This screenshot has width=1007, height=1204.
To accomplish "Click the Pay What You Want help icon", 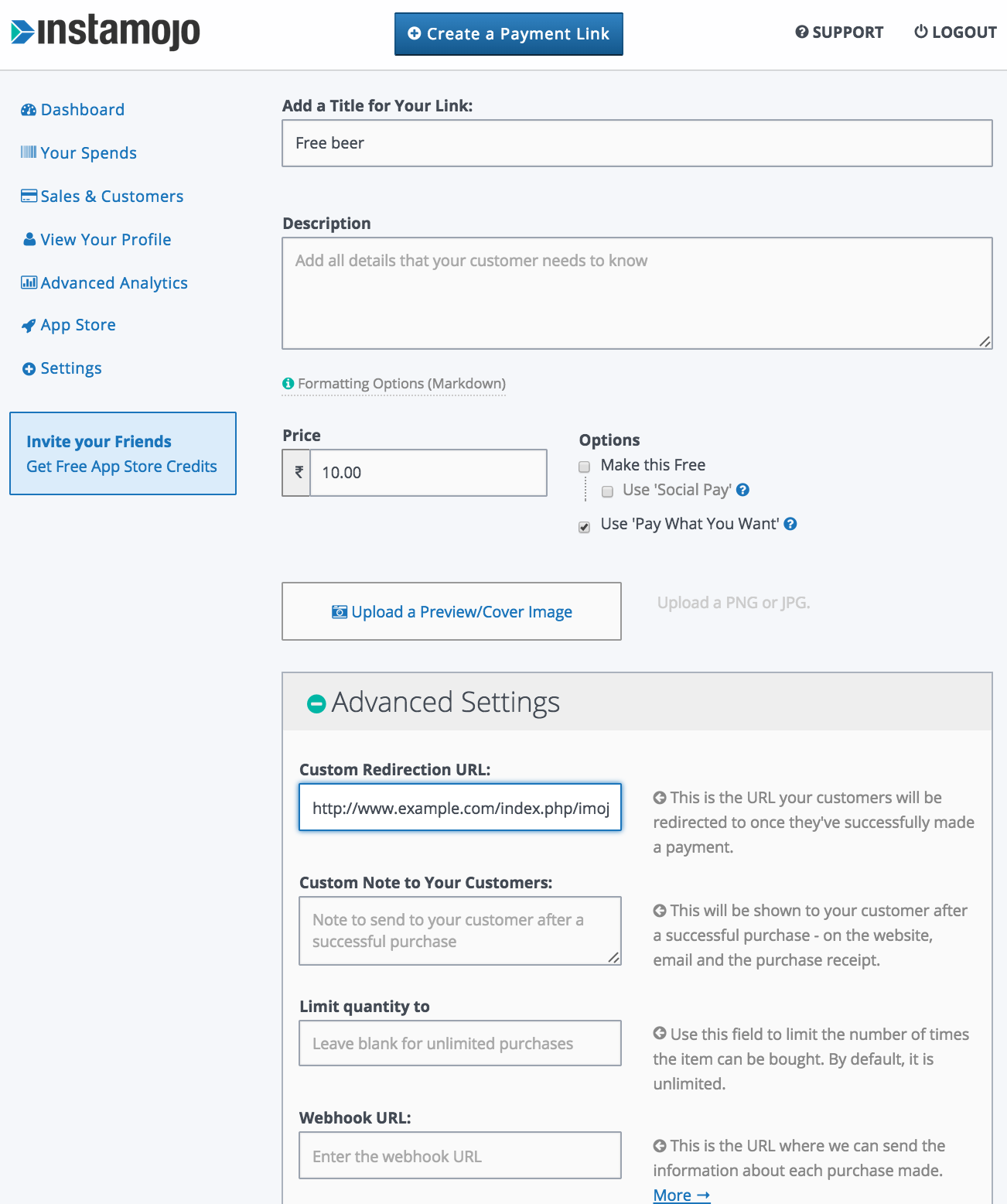I will [790, 524].
